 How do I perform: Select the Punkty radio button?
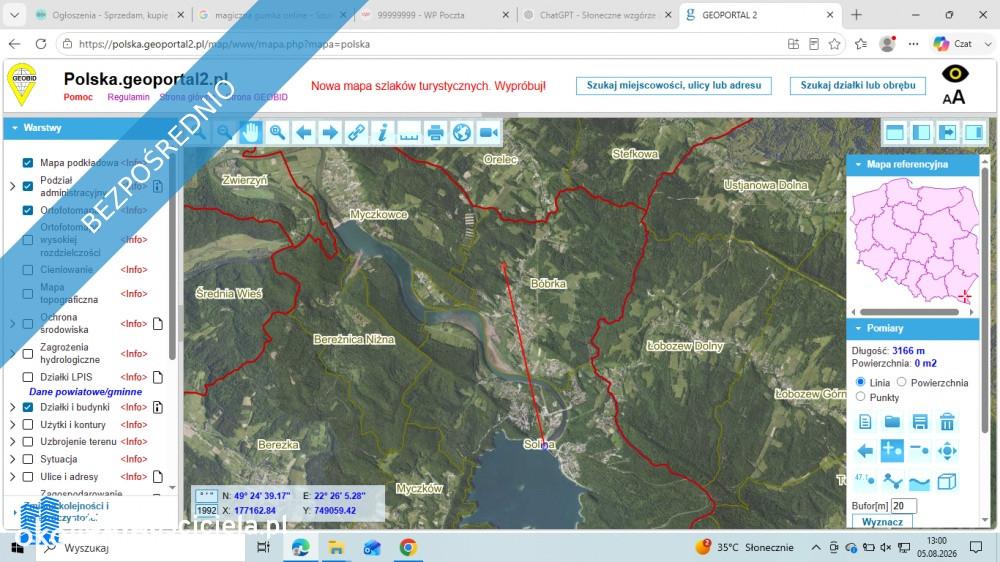tap(860, 397)
